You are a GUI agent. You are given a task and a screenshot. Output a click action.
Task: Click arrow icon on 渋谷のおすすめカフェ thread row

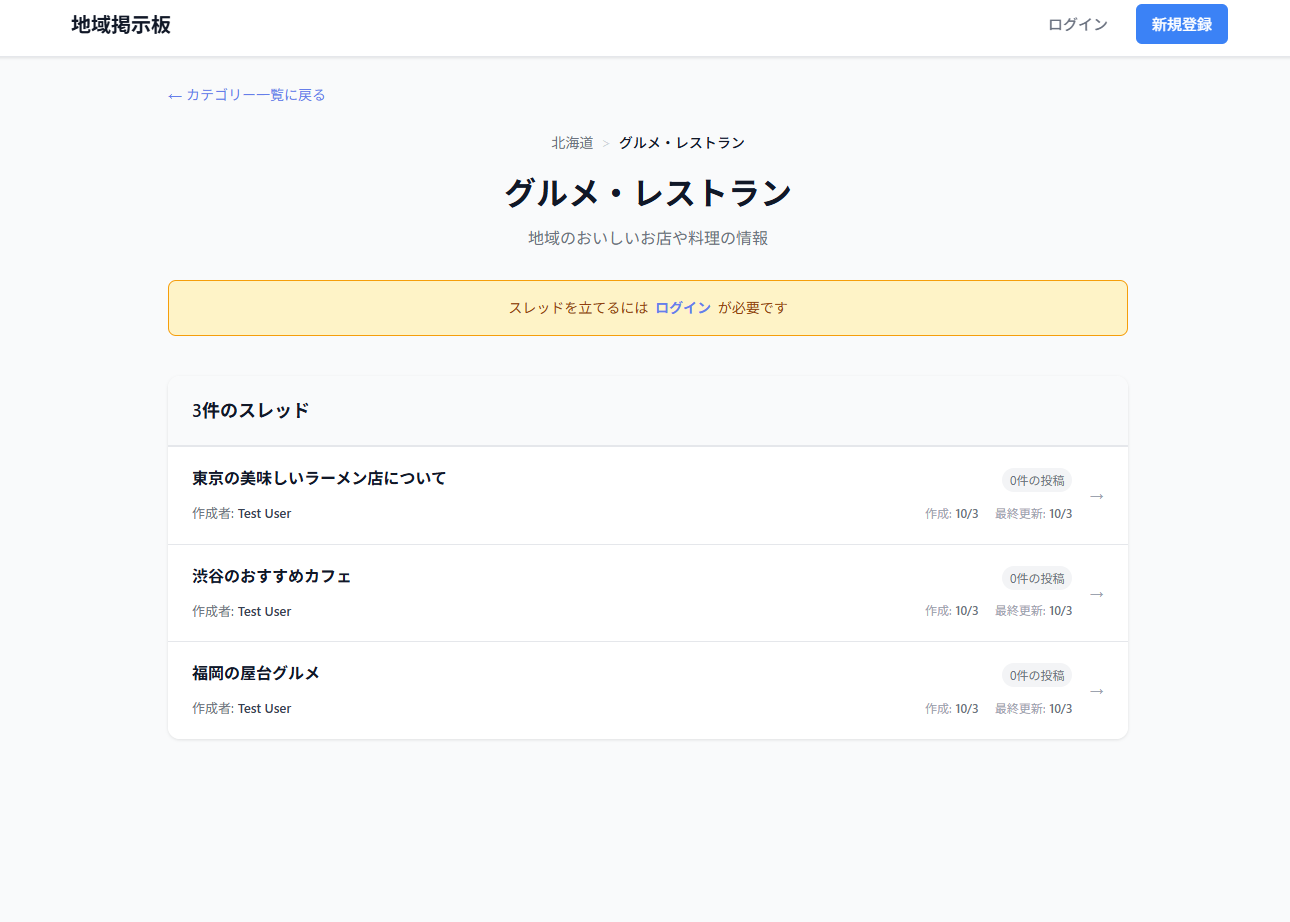pyautogui.click(x=1096, y=594)
